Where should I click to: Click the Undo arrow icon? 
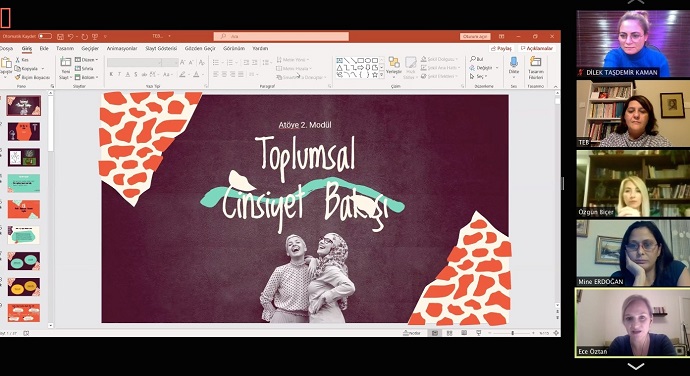pyautogui.click(x=70, y=37)
